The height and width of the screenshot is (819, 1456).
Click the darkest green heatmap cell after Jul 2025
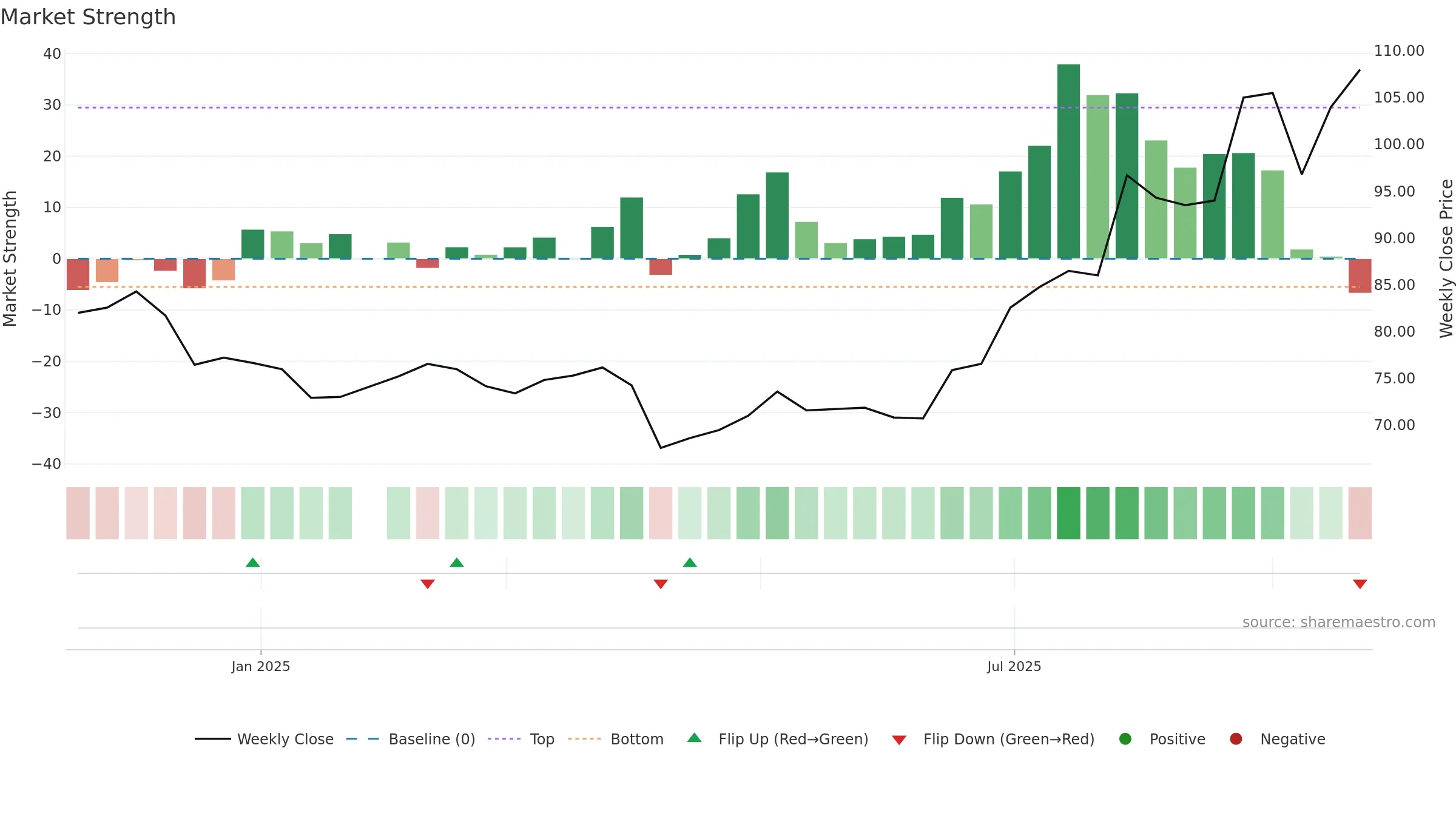click(x=1069, y=513)
